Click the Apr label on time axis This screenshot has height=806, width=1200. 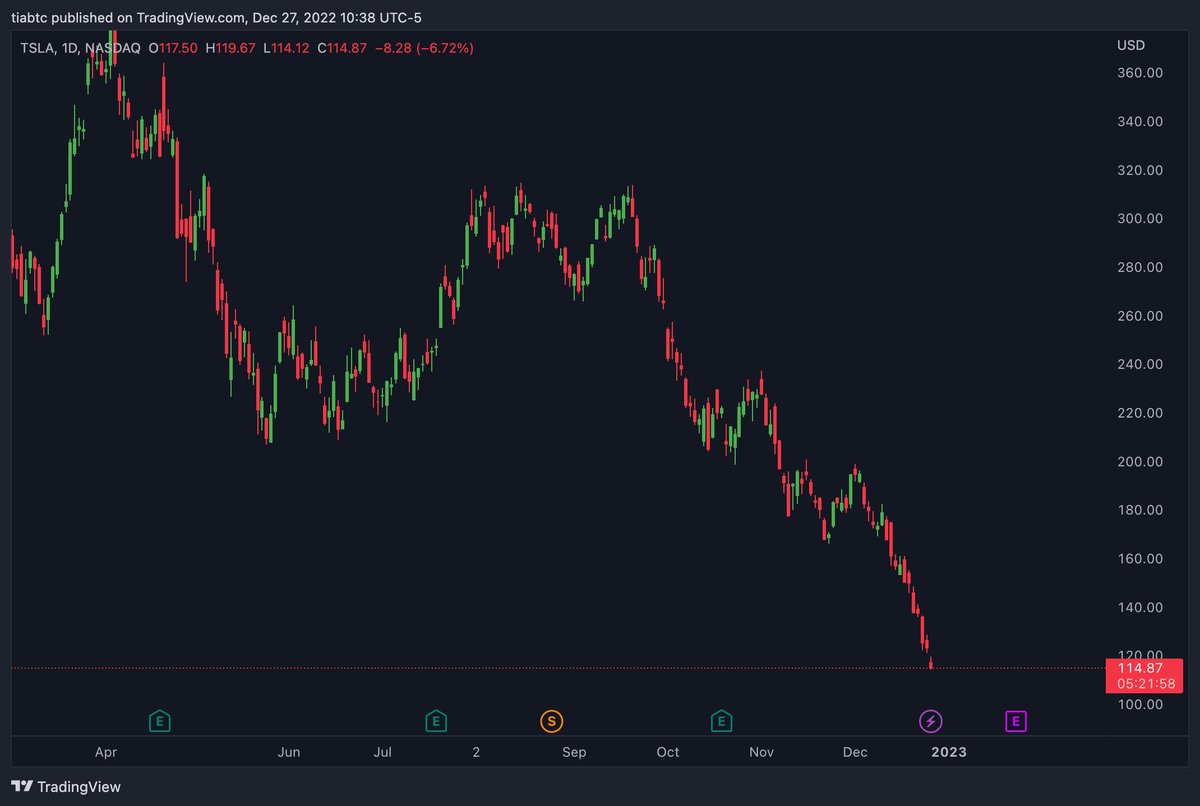pos(106,752)
